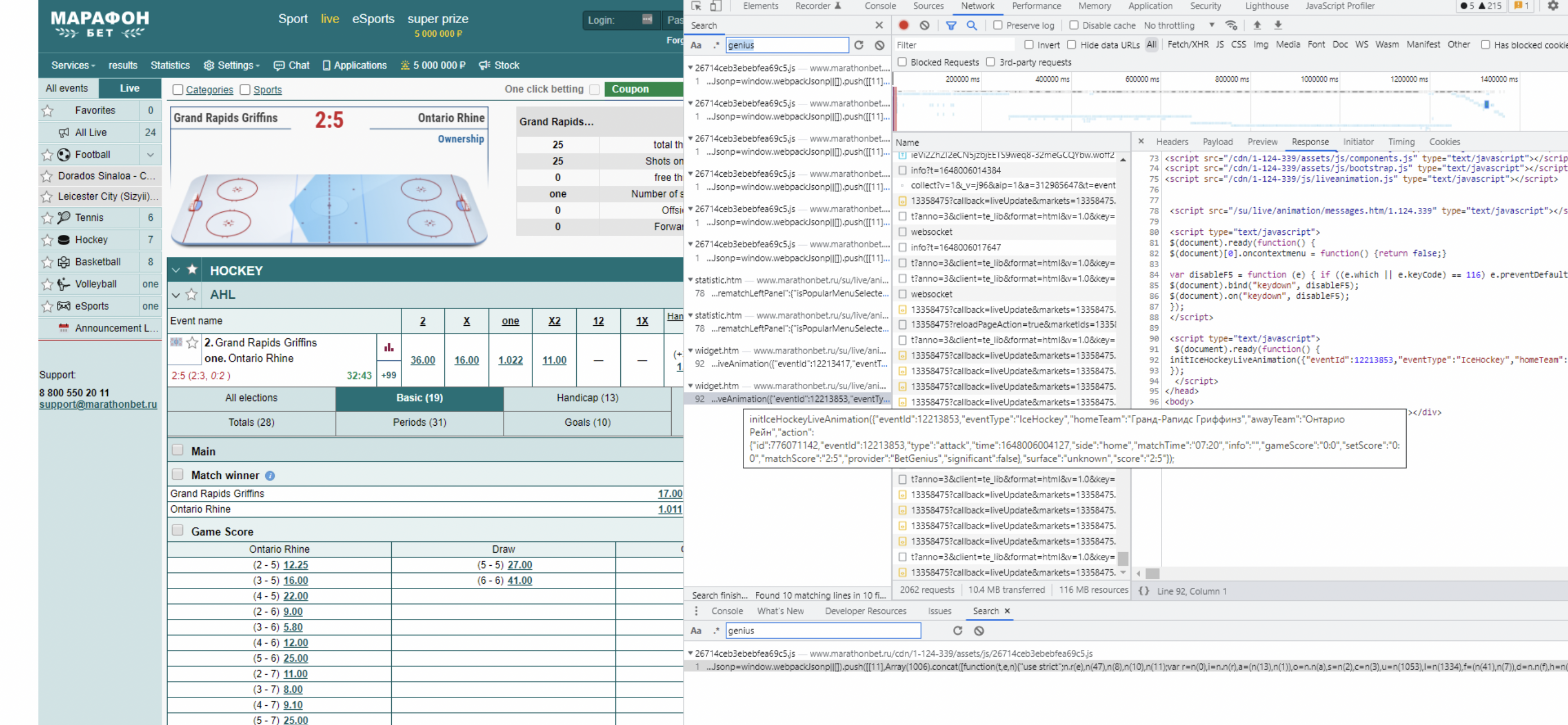Image resolution: width=1568 pixels, height=725 pixels.
Task: Click the export HAR download icon
Action: [x=1278, y=25]
